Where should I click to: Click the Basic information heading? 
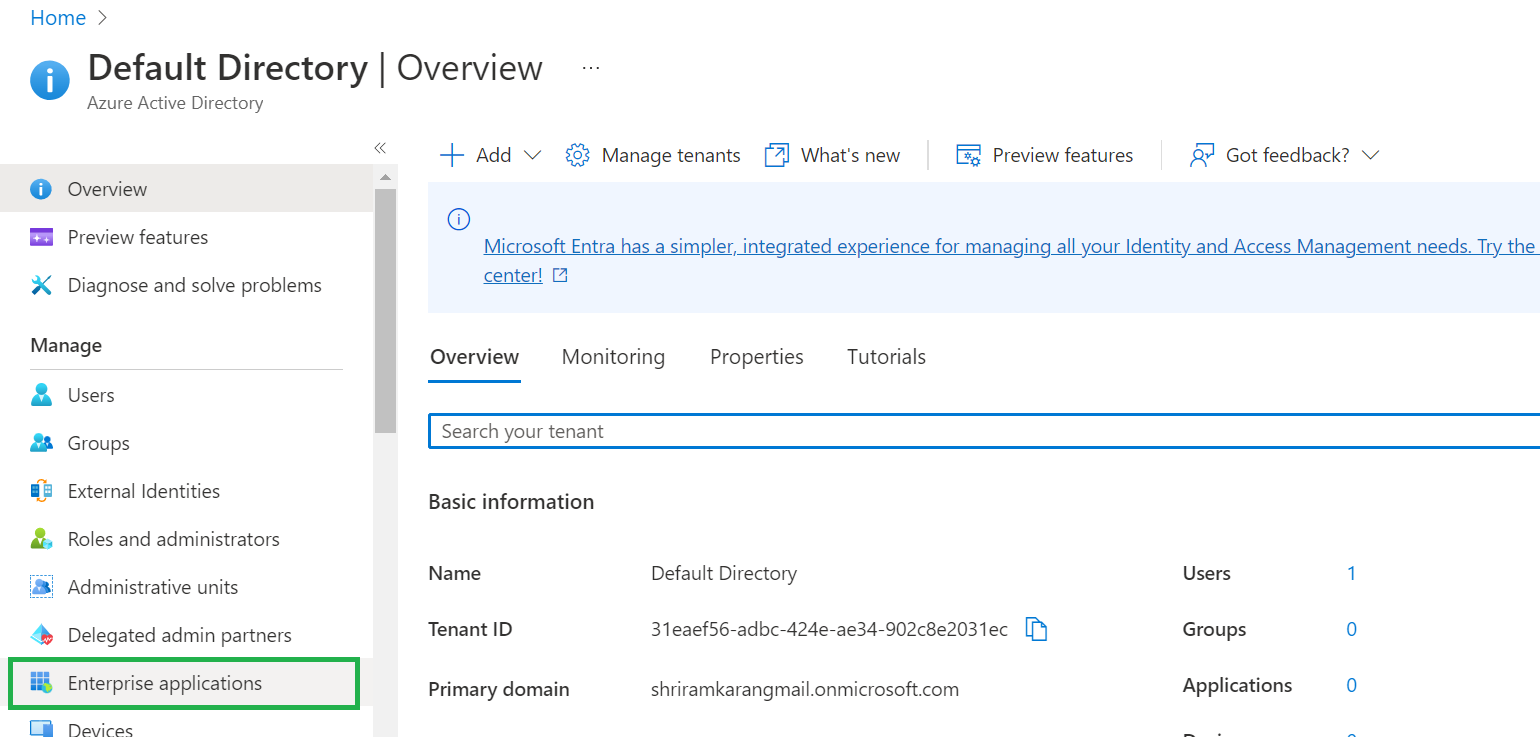[x=511, y=501]
